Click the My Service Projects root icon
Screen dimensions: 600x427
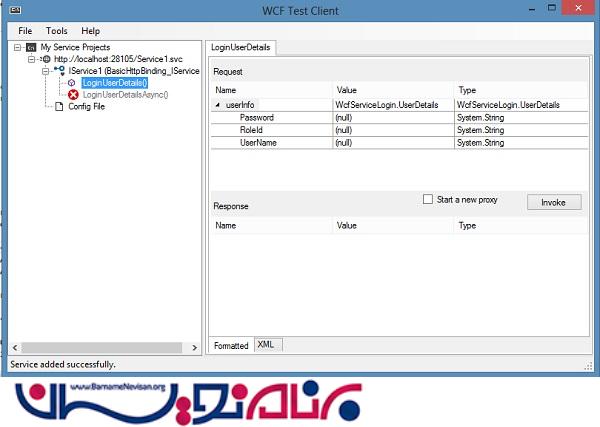pyautogui.click(x=32, y=47)
